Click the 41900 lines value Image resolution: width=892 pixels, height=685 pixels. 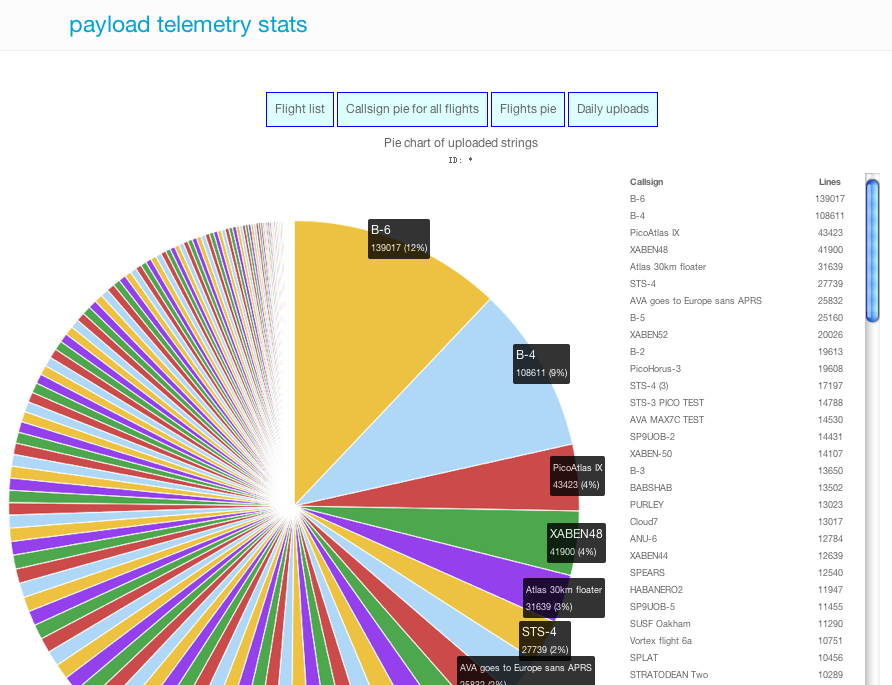pos(831,250)
